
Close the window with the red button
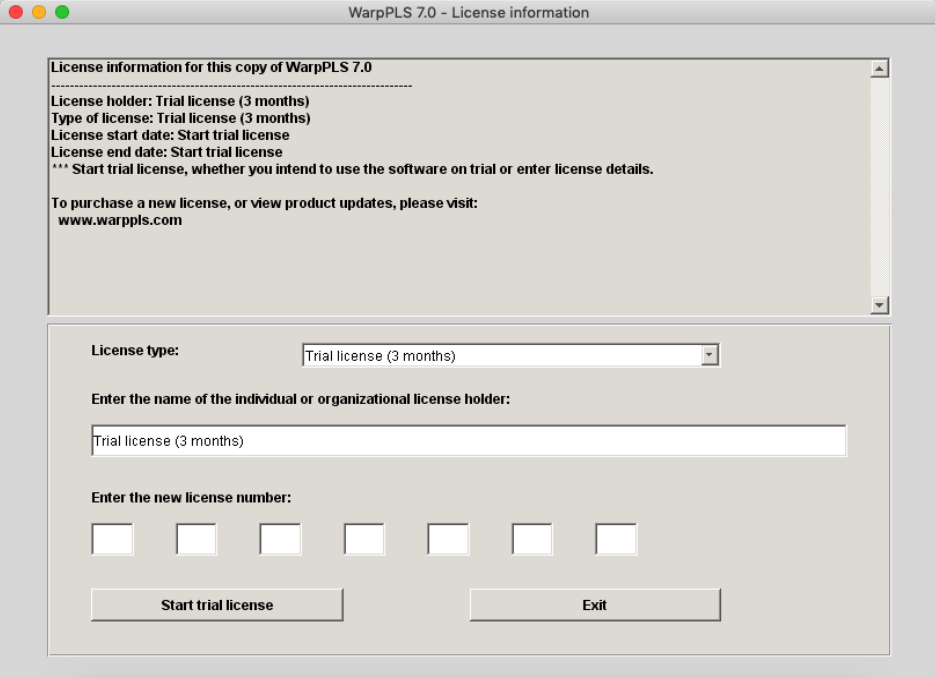pos(16,12)
